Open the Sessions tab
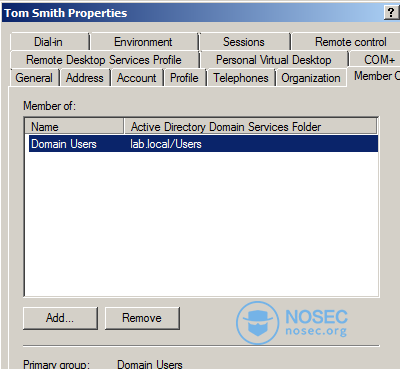 click(x=244, y=42)
